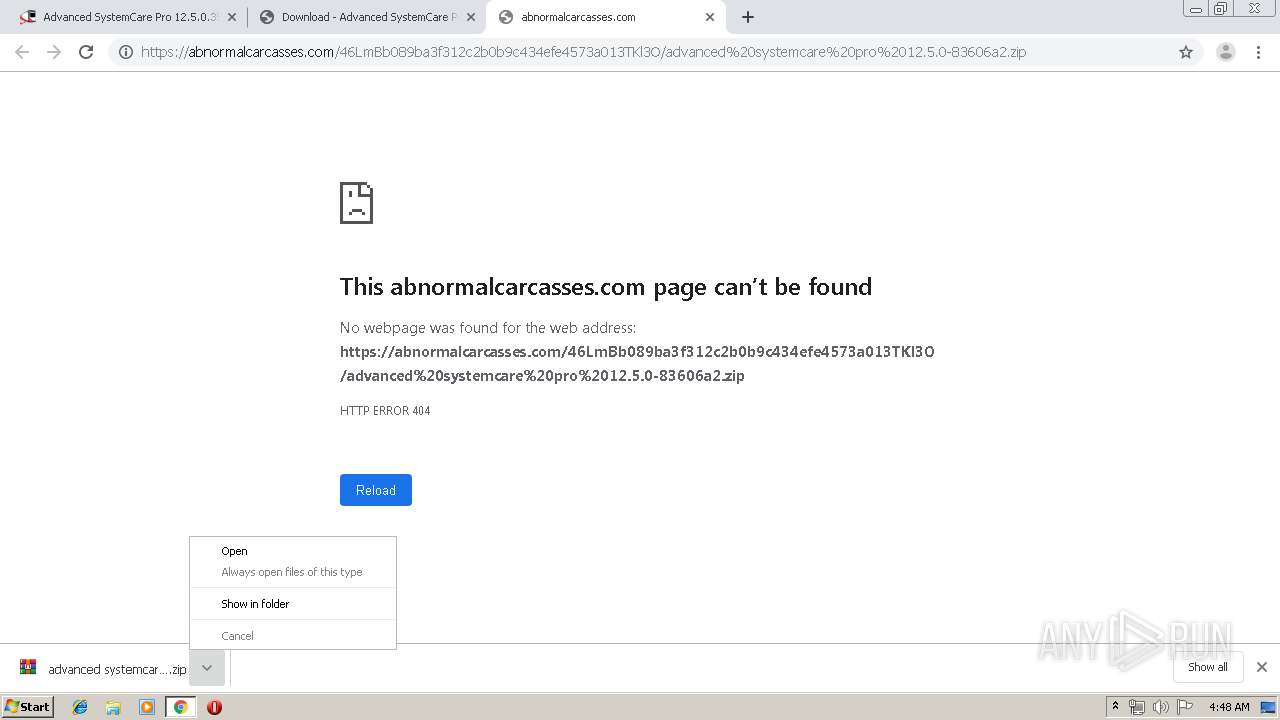Dismiss the downloads bar with the X
Screen dimensions: 1280x720
coord(1262,667)
